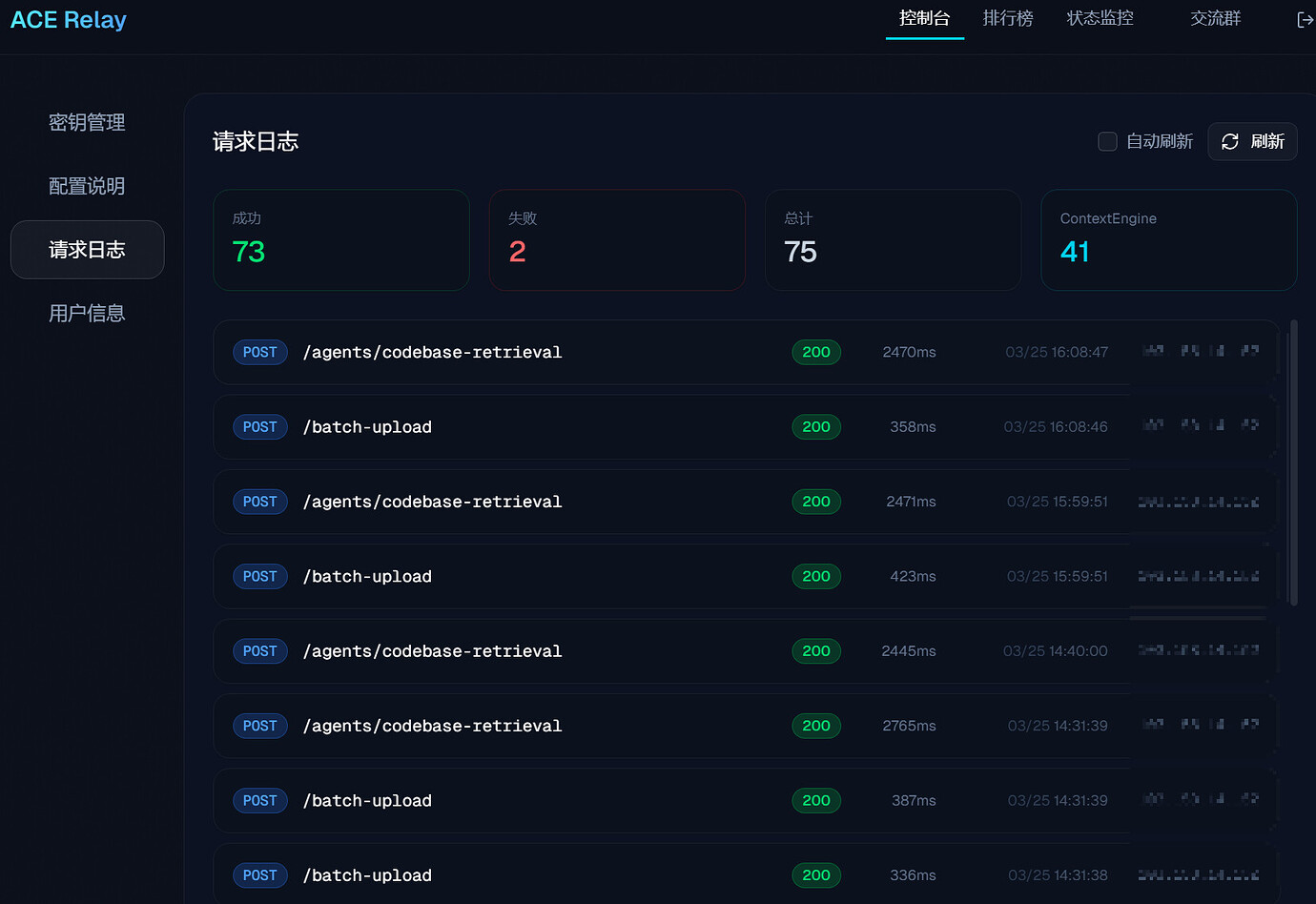Open 配置说明 in the sidebar

point(87,186)
